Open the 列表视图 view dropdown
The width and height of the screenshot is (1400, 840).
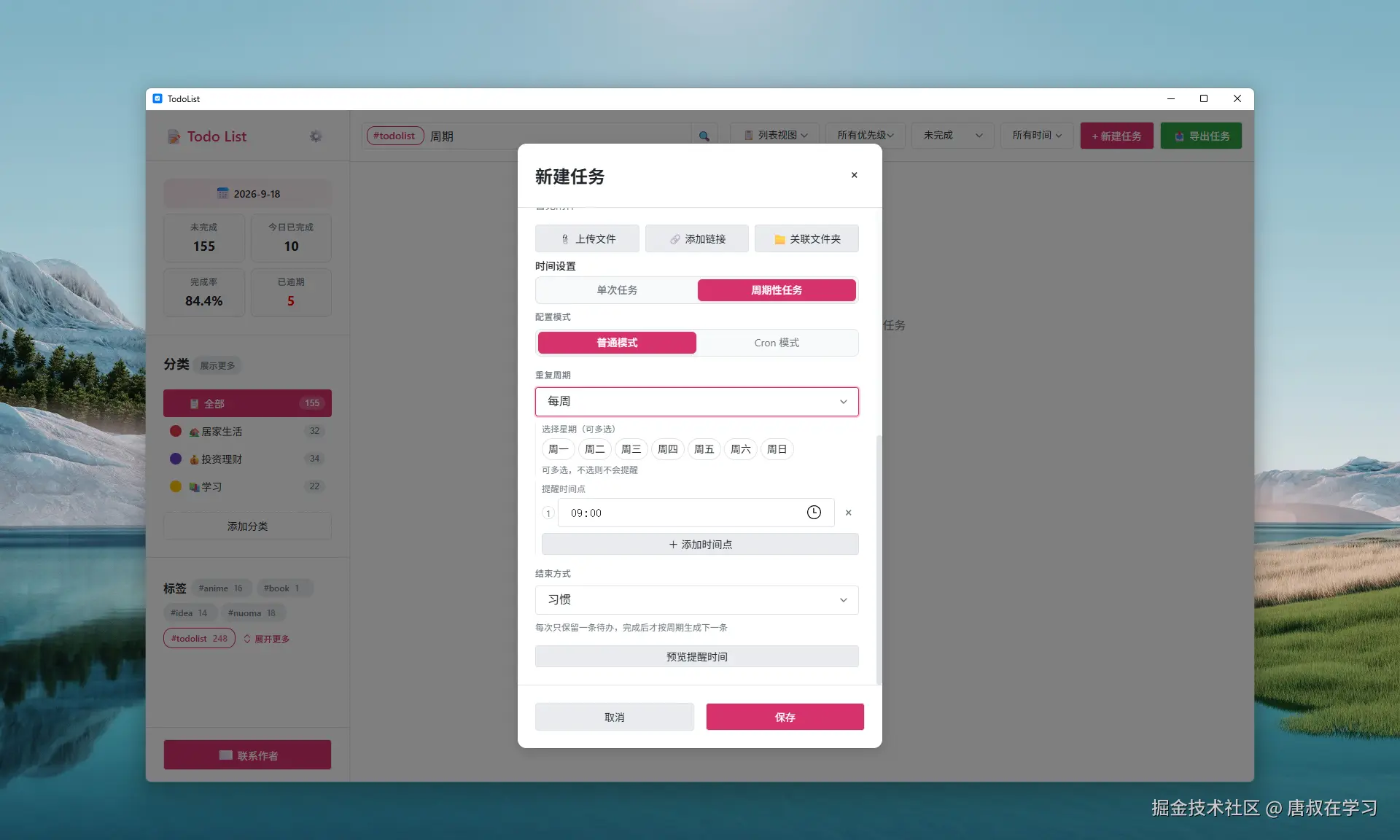pyautogui.click(x=775, y=136)
